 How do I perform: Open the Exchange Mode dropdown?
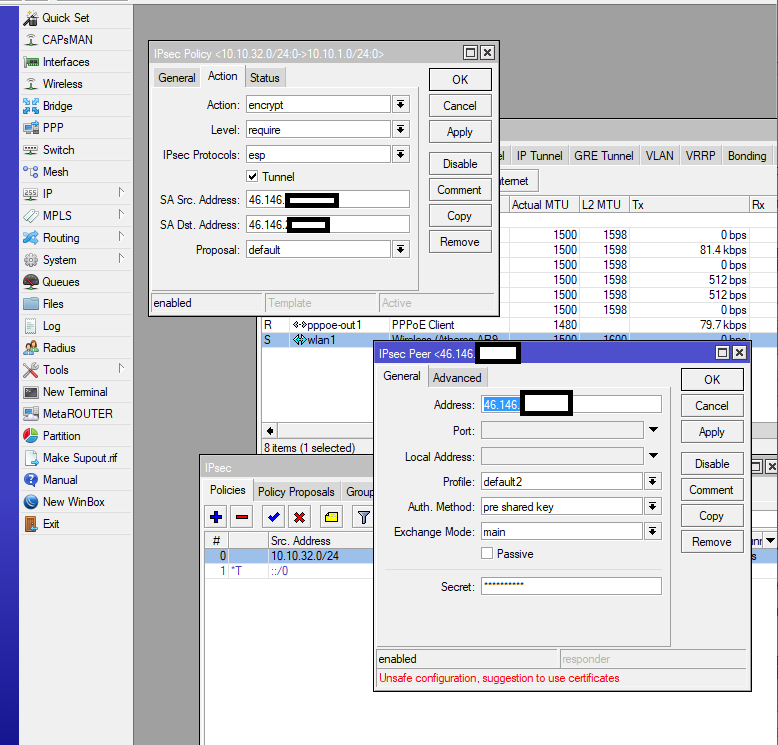653,531
